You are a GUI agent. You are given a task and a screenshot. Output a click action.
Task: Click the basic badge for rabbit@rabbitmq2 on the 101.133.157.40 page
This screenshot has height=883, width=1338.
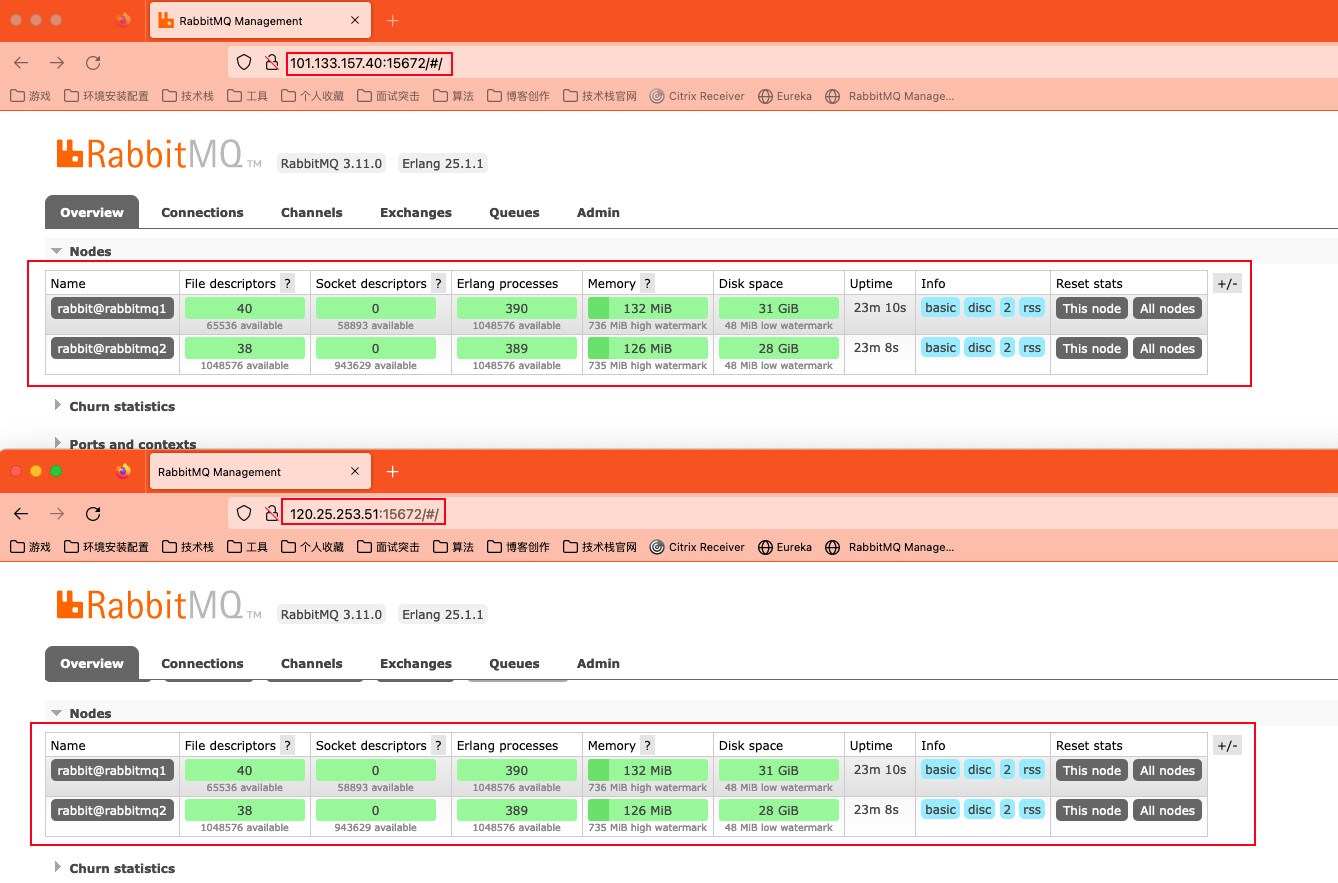click(x=940, y=348)
